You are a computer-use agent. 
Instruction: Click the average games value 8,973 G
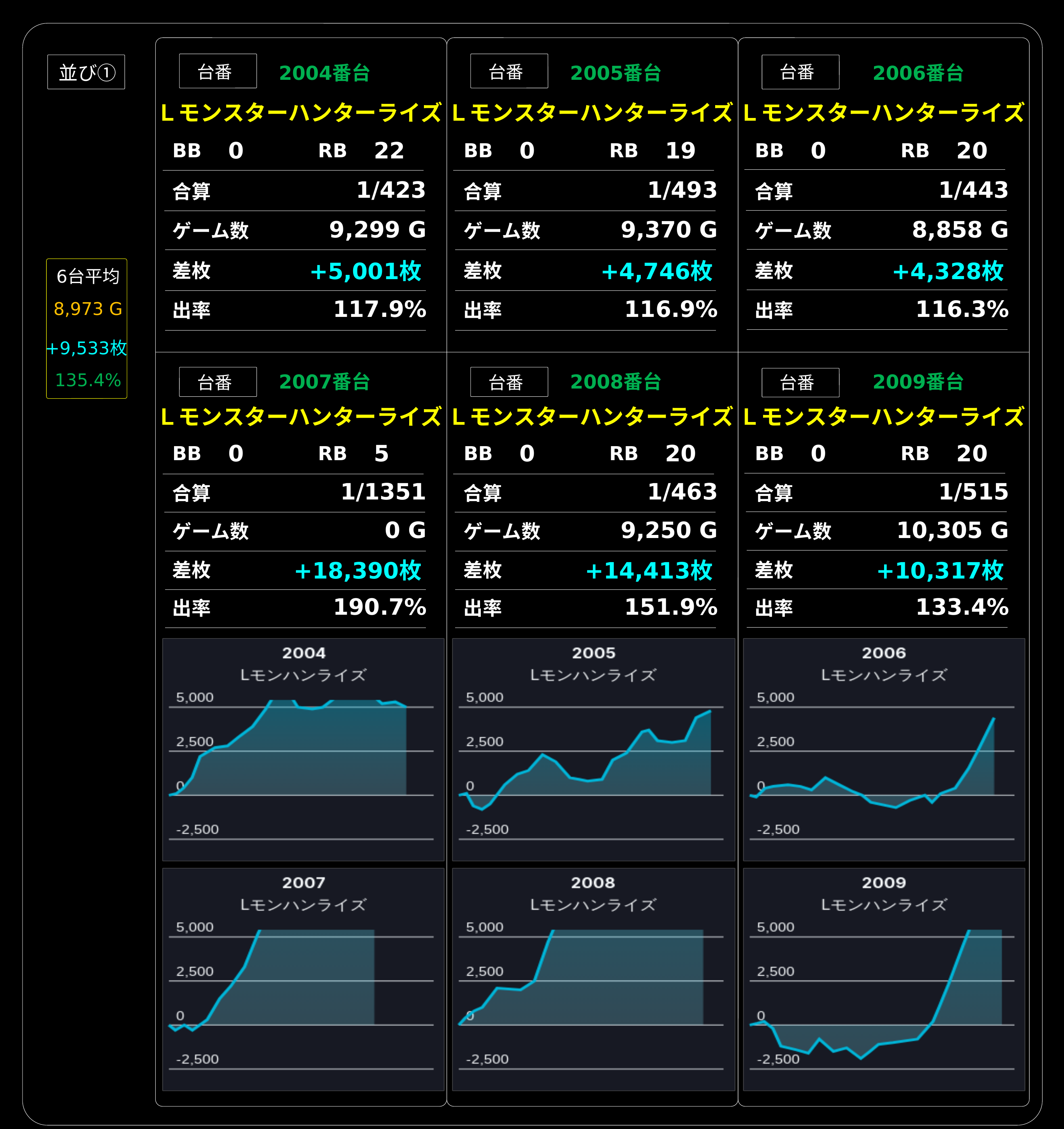[x=88, y=309]
